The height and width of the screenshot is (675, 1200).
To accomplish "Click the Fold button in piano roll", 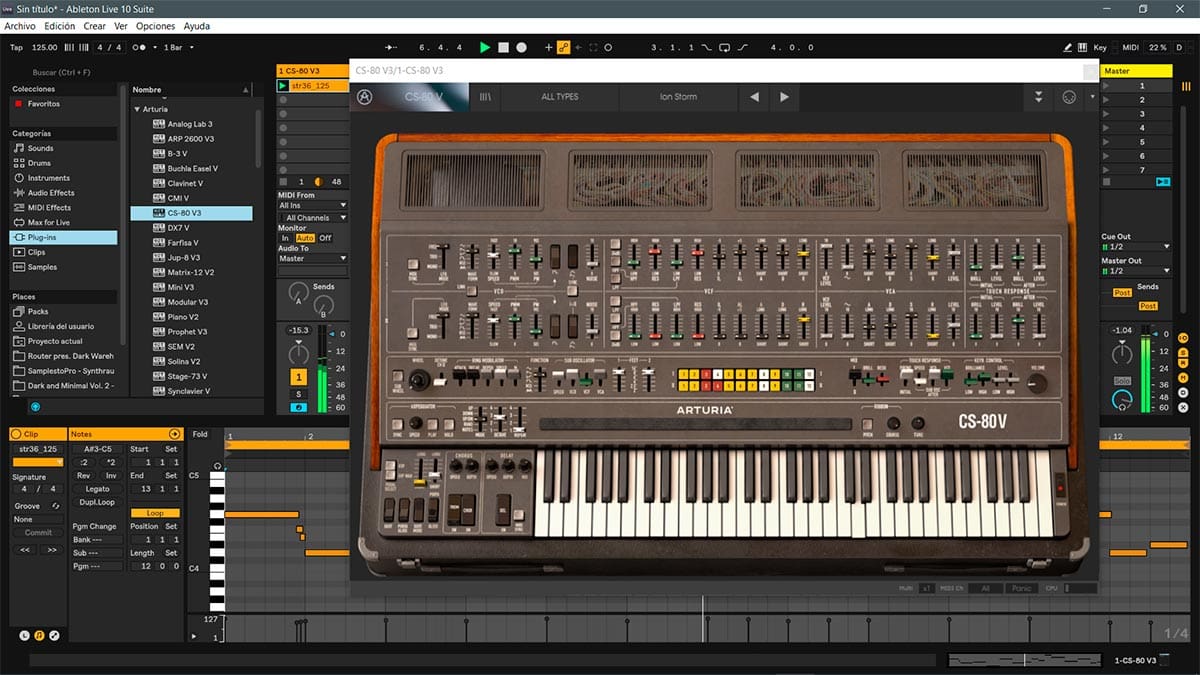I will point(201,434).
